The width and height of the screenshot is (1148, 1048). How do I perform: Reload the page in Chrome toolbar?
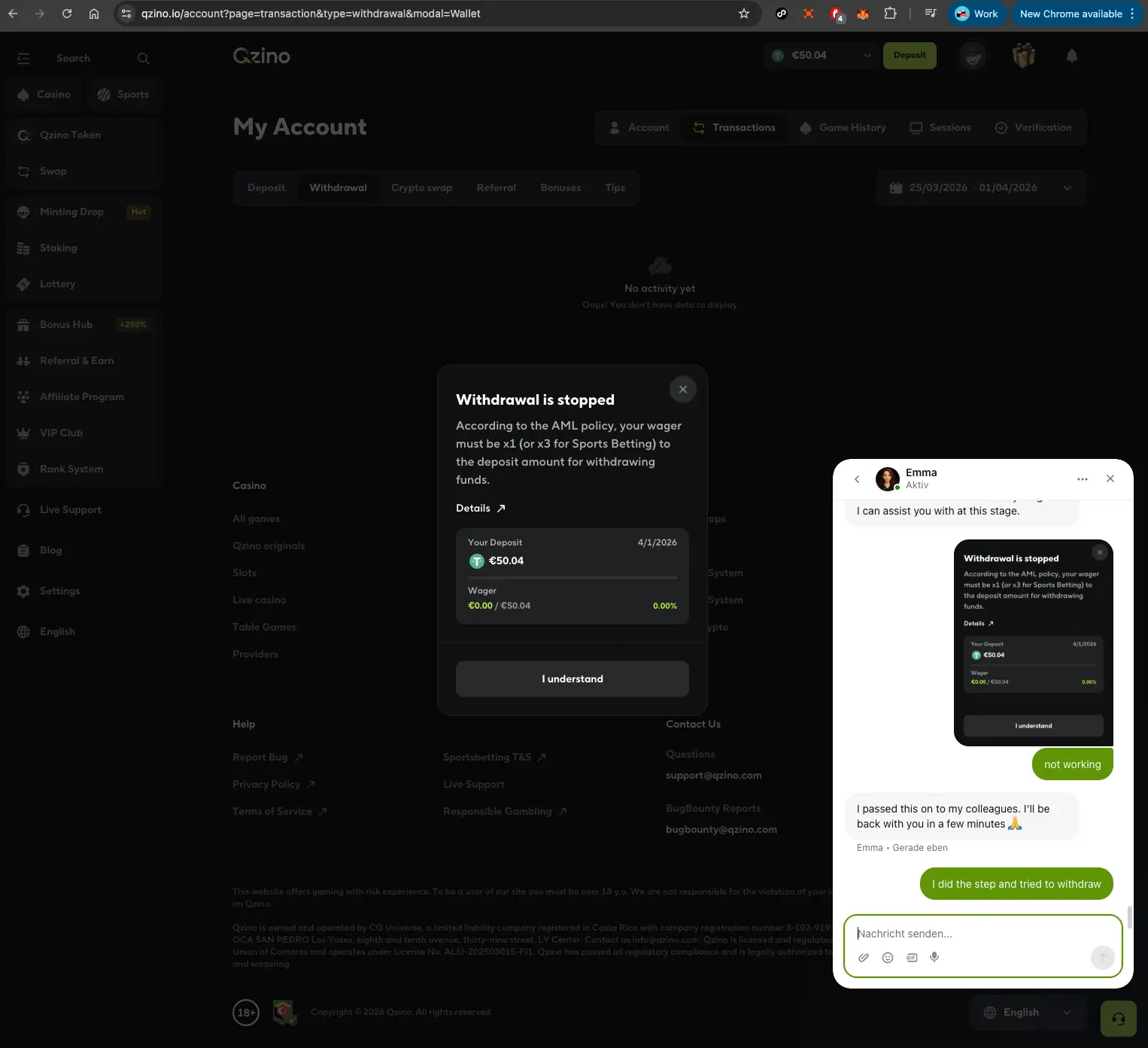[x=67, y=14]
